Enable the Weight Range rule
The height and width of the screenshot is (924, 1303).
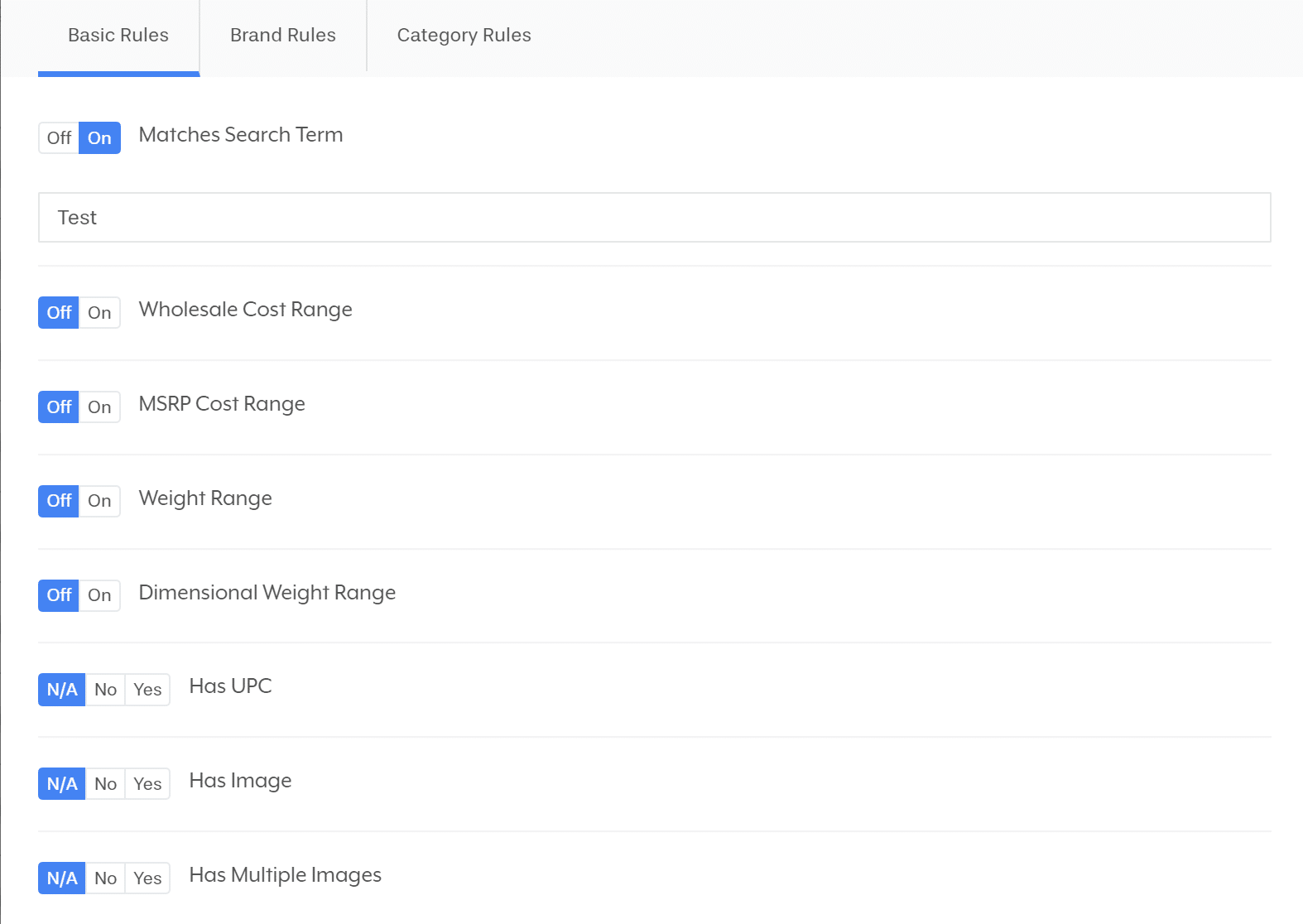(99, 501)
